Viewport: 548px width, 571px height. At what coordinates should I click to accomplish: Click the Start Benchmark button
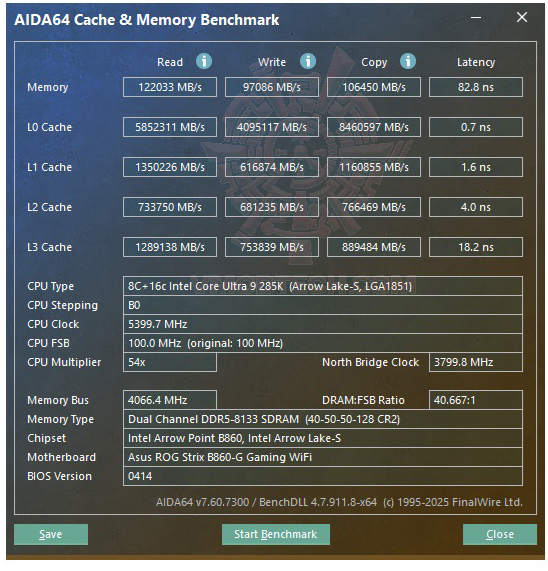[276, 534]
